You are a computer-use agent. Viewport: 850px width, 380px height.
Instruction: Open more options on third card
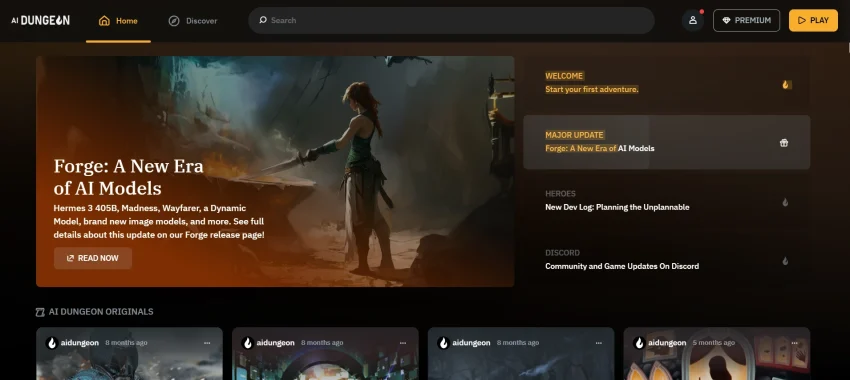[x=598, y=343]
